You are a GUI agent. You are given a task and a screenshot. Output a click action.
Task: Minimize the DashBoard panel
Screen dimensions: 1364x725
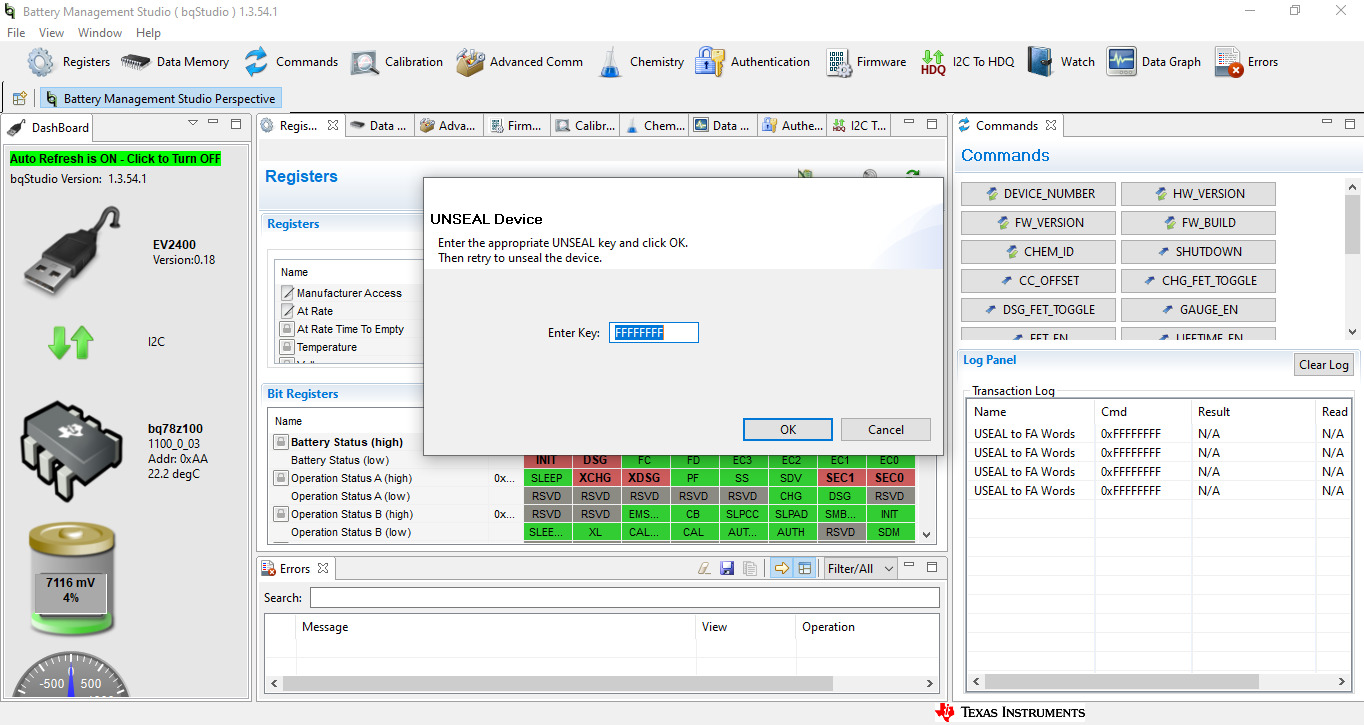click(x=214, y=124)
